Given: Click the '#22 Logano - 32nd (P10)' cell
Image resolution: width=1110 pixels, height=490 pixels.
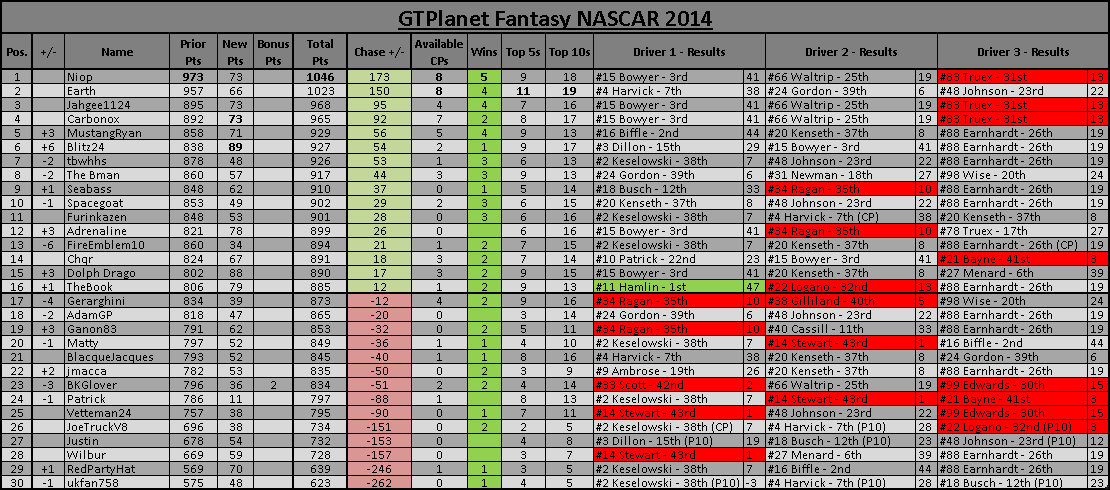Looking at the screenshot, I should (x=1012, y=427).
